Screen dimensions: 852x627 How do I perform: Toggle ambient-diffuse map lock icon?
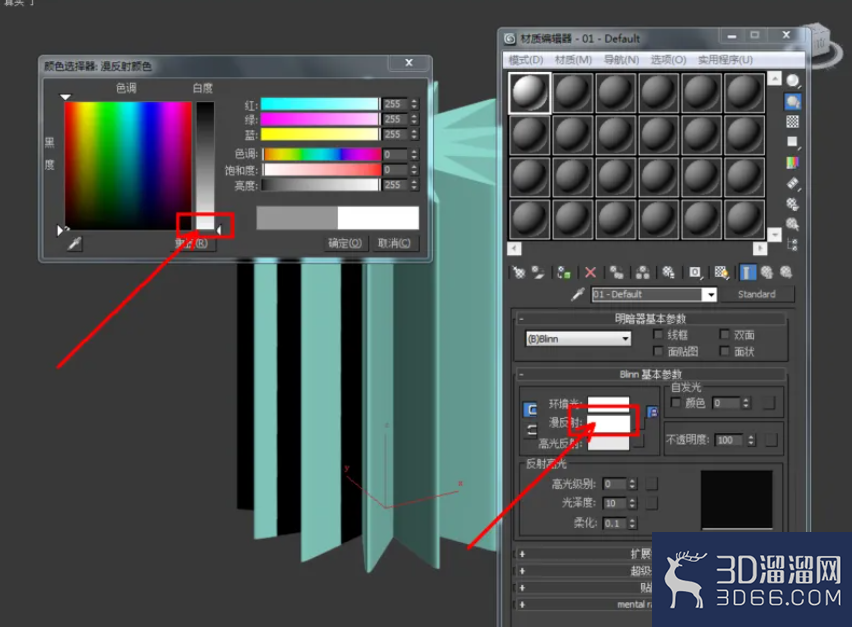pos(653,412)
